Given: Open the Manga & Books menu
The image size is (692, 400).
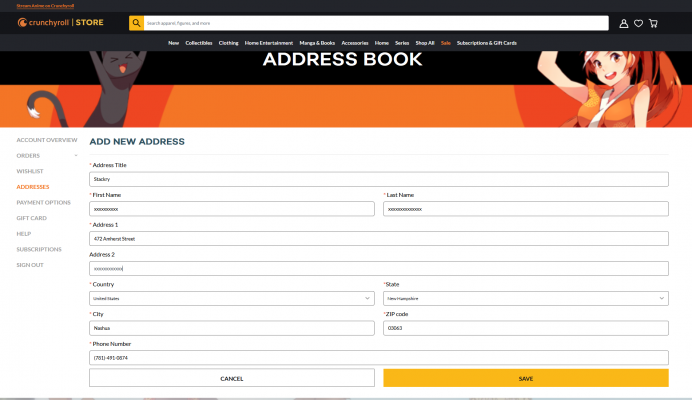Looking at the screenshot, I should 316,43.
